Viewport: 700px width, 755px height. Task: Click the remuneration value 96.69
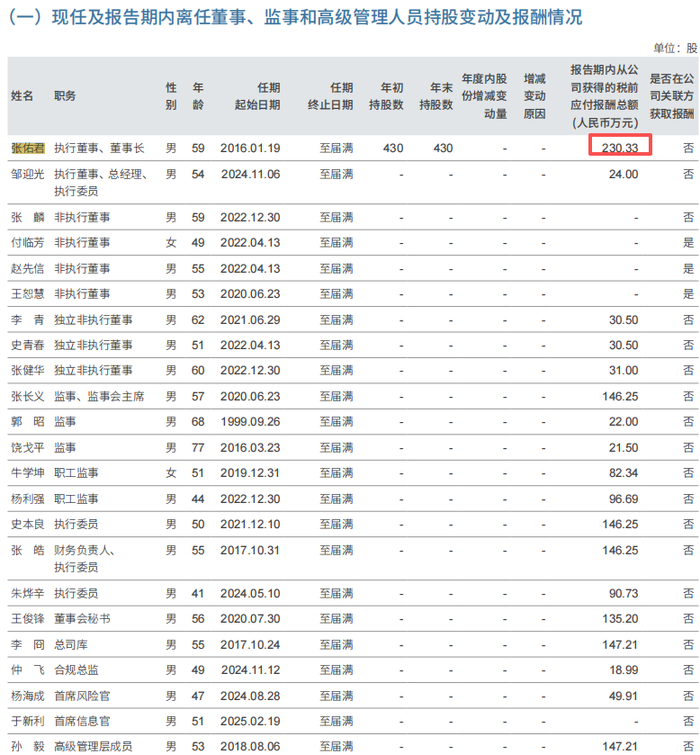(623, 499)
